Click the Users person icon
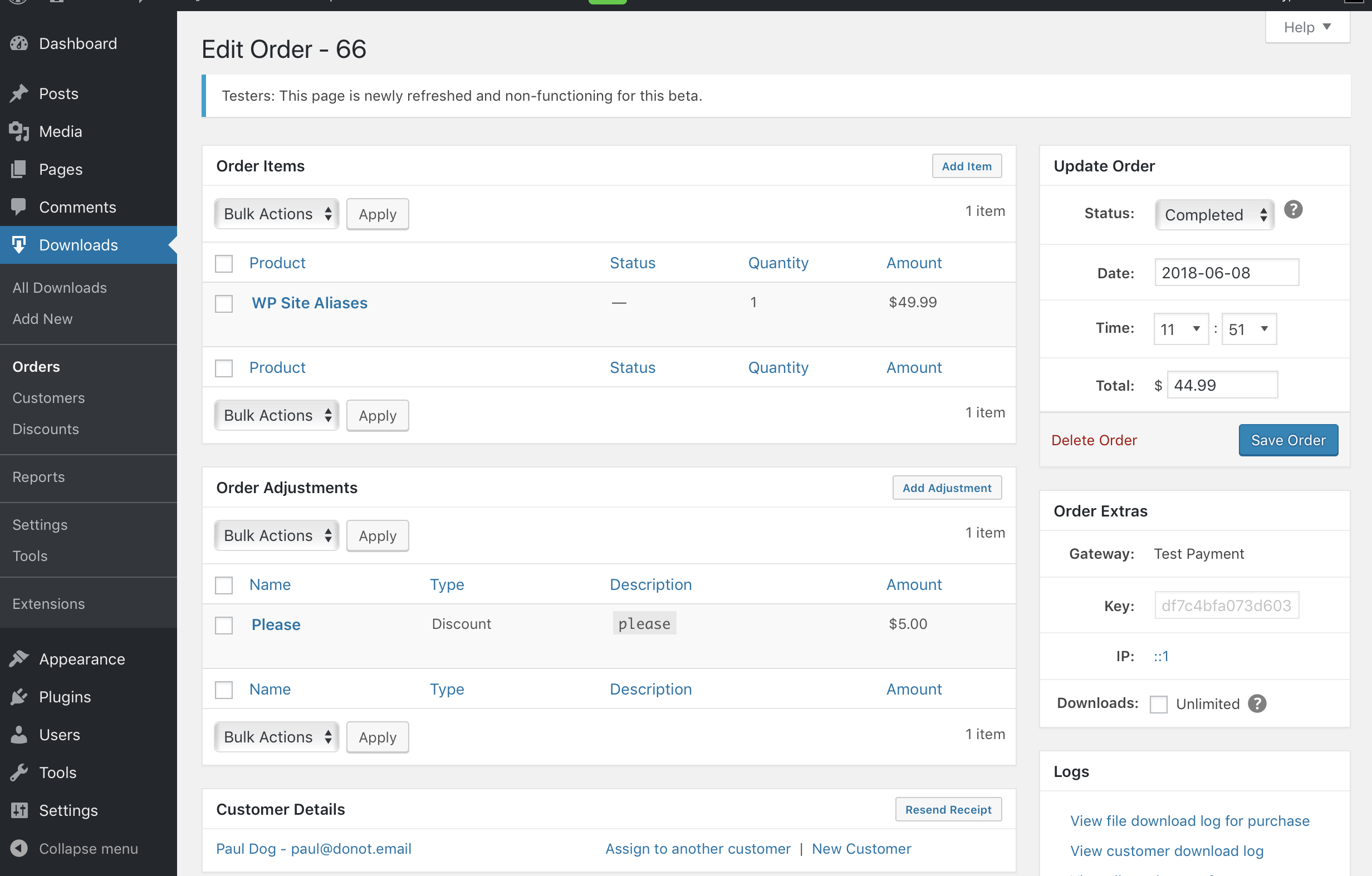This screenshot has height=876, width=1372. 19,735
